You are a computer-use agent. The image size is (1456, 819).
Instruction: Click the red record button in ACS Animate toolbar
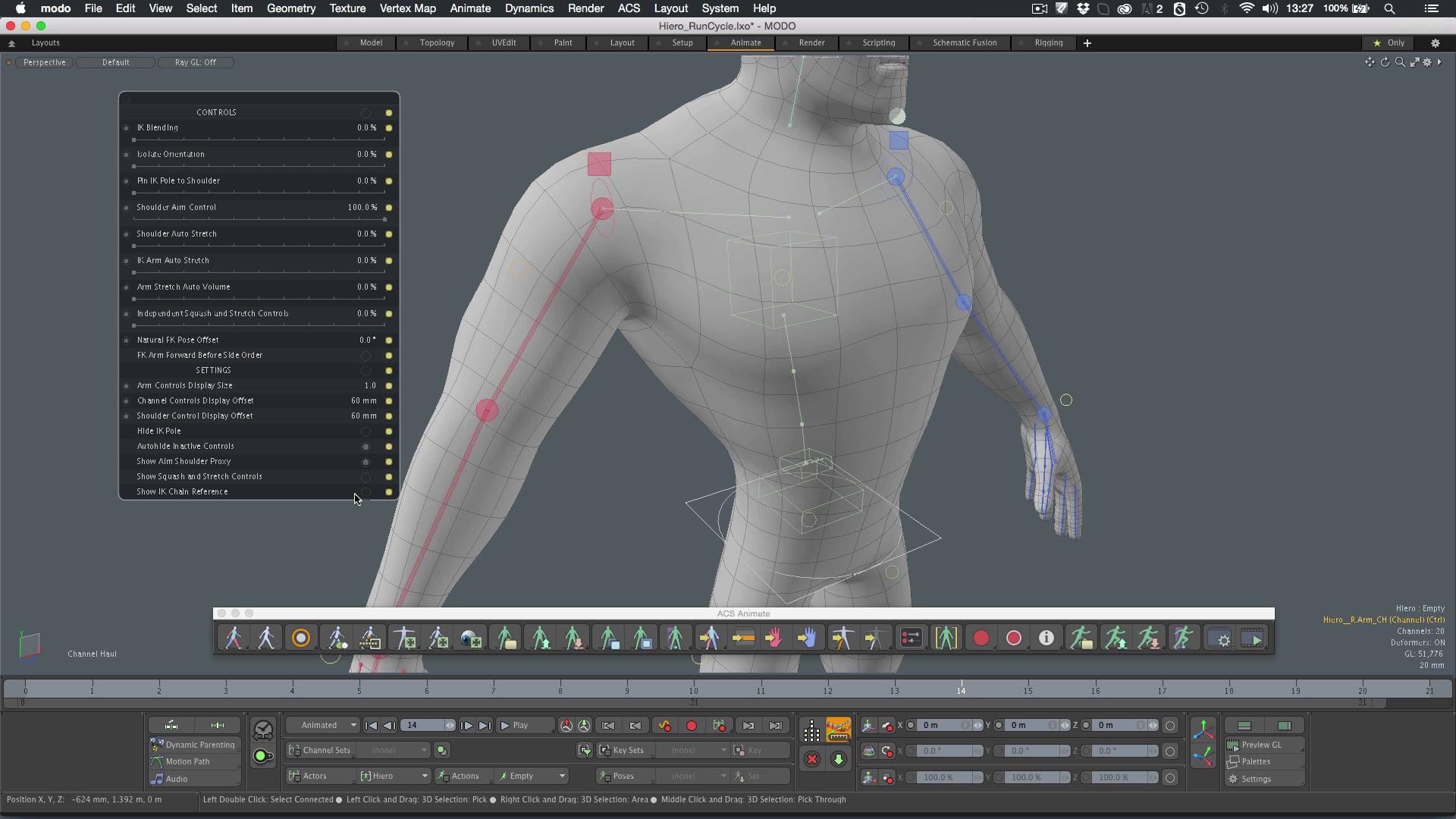click(x=981, y=639)
